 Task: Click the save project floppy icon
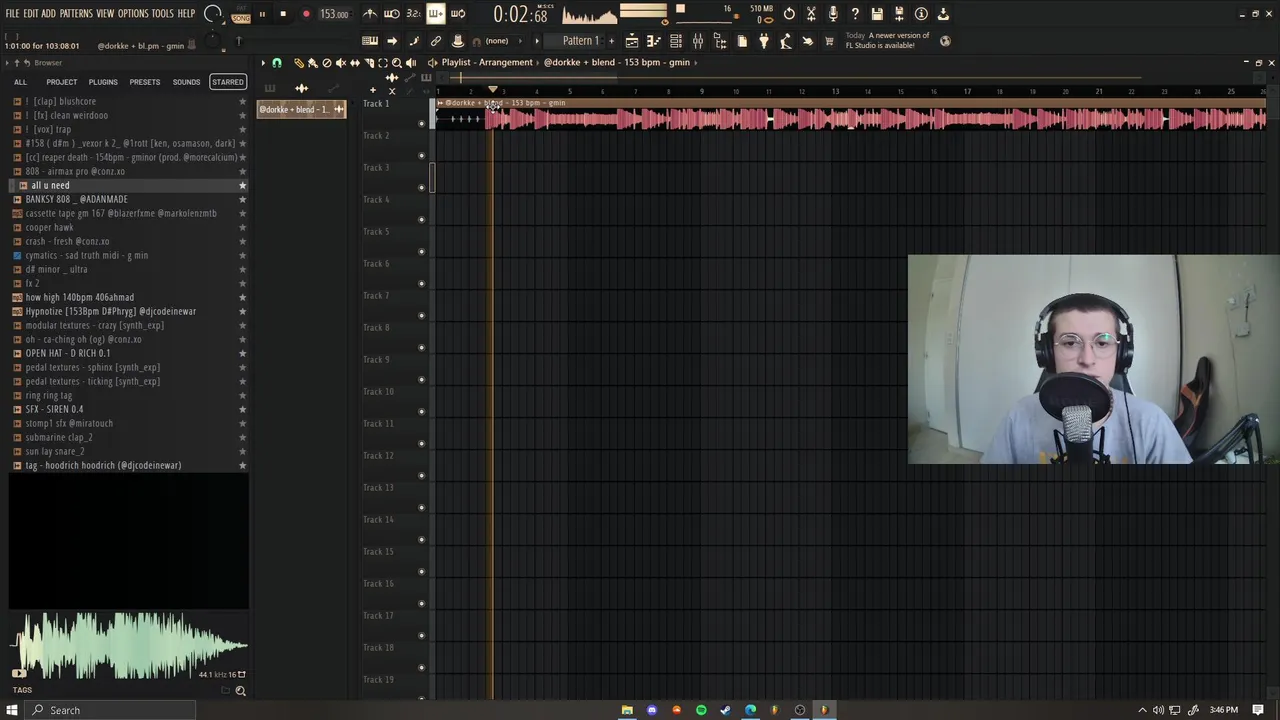tap(877, 14)
